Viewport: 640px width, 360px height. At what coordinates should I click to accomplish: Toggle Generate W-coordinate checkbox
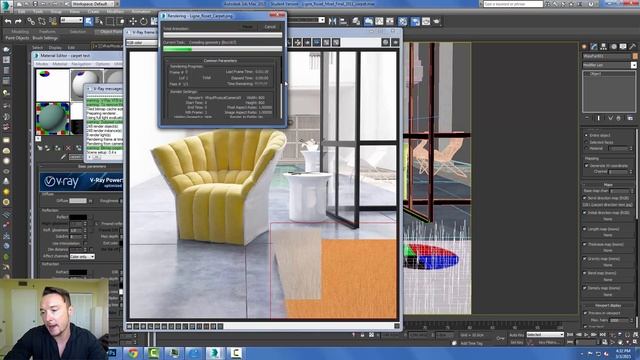[x=586, y=165]
